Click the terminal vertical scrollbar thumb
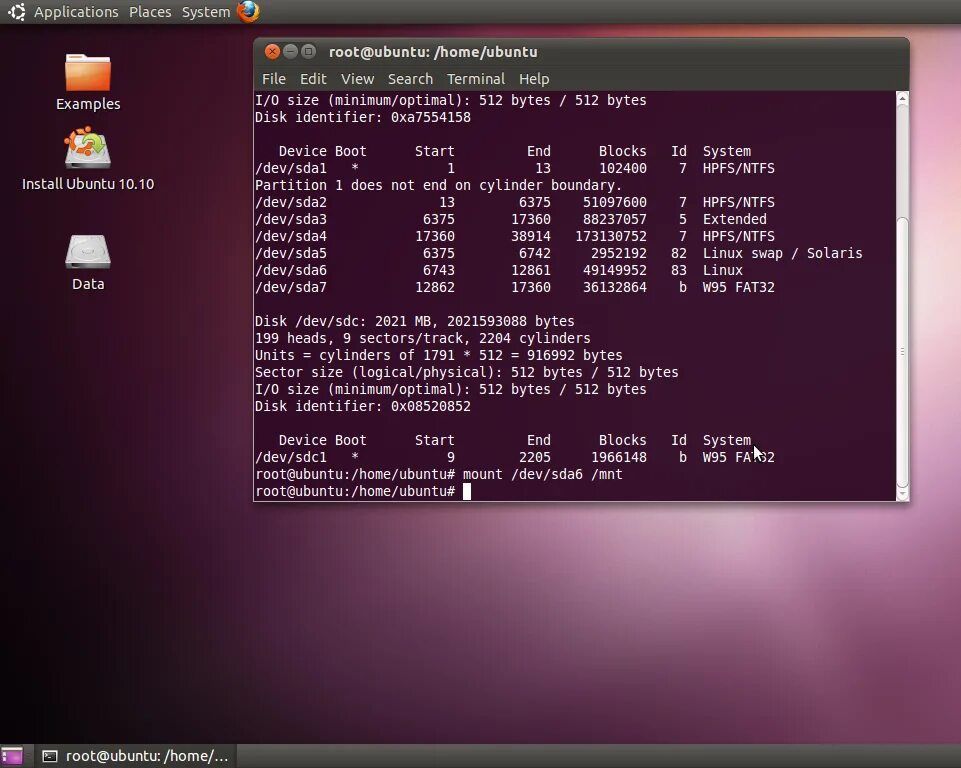Viewport: 961px width, 768px height. [x=902, y=352]
